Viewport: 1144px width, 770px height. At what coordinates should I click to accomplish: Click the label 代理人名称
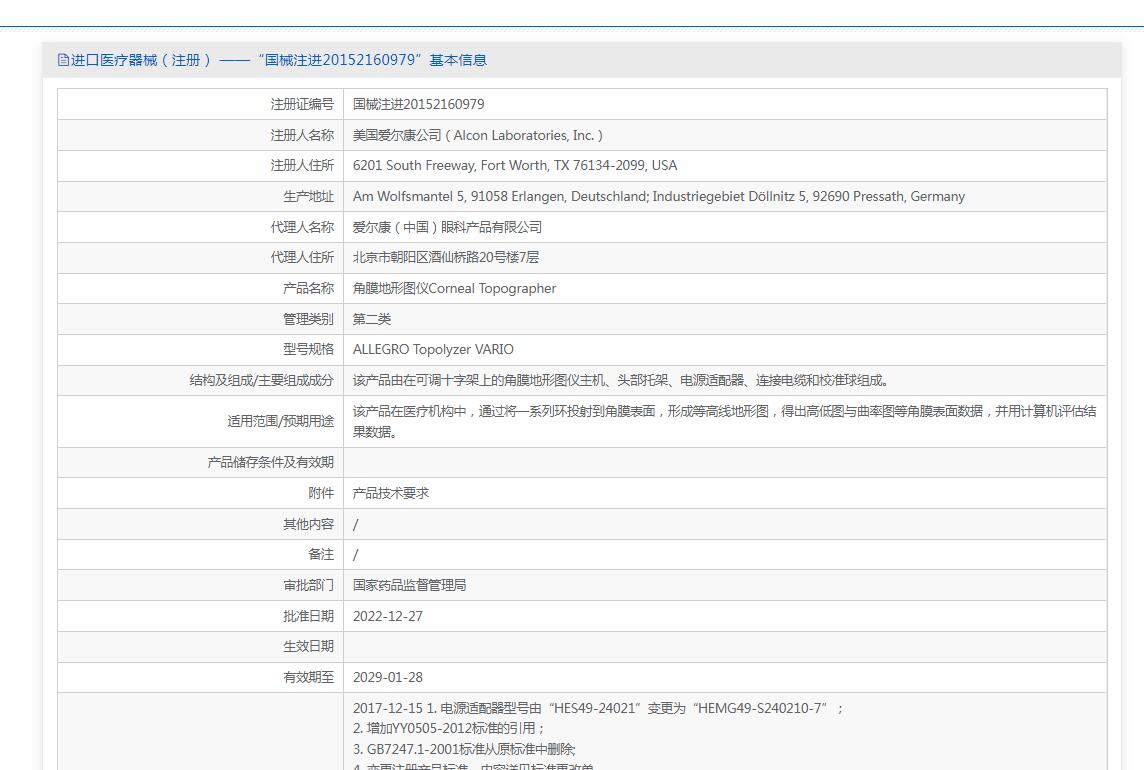302,227
